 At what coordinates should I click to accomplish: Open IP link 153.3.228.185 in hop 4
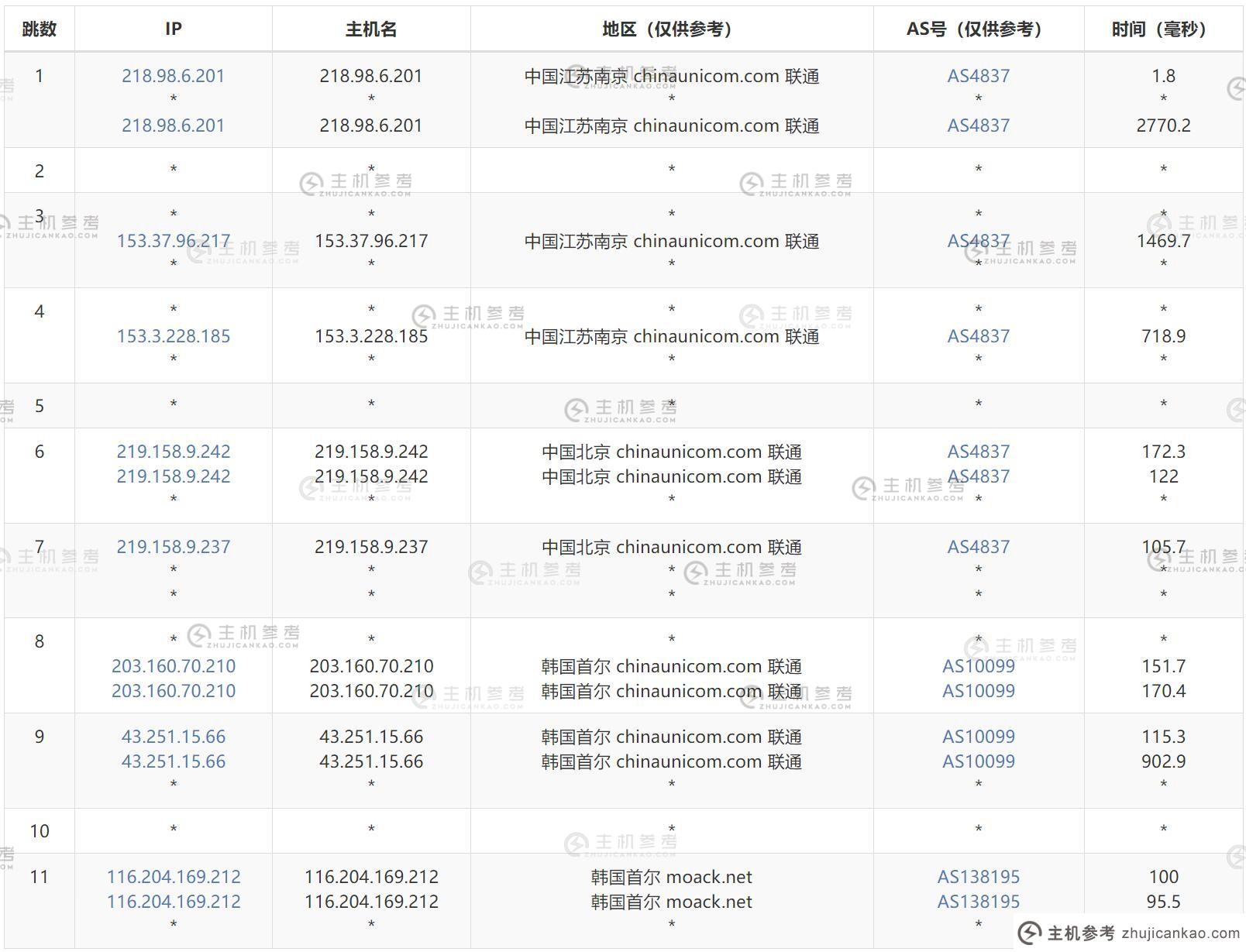click(x=174, y=336)
